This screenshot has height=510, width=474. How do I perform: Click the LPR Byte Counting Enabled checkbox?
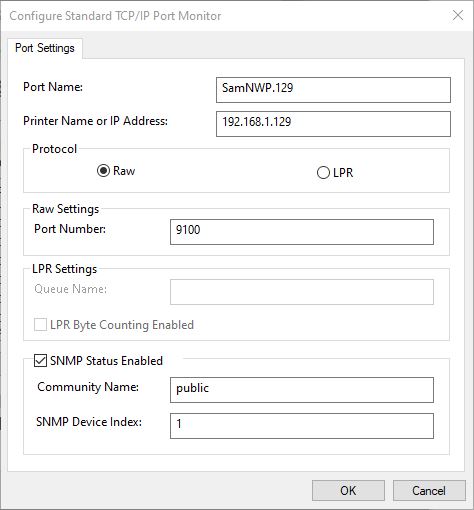(40, 325)
